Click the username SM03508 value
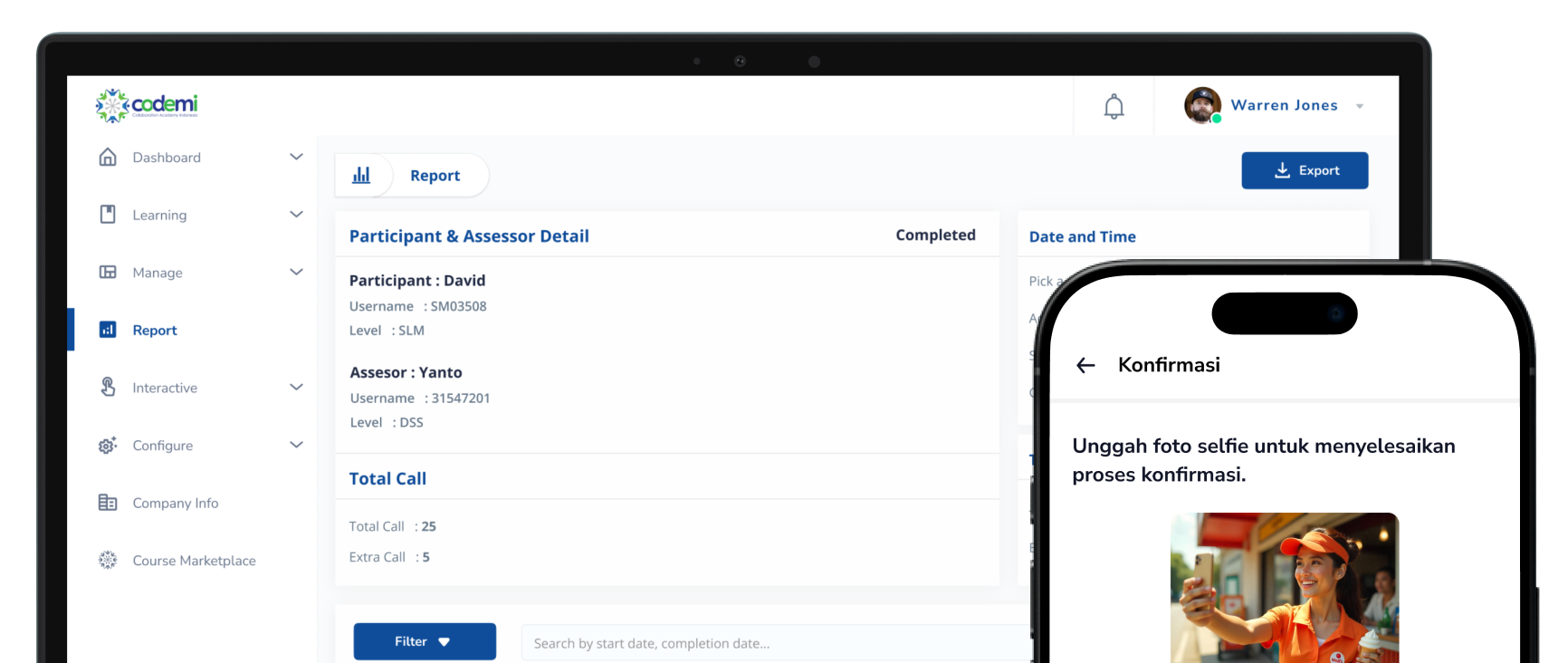 458,306
